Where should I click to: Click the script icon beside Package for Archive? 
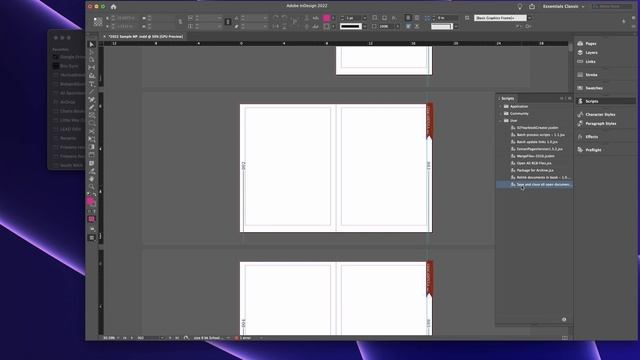coord(513,170)
